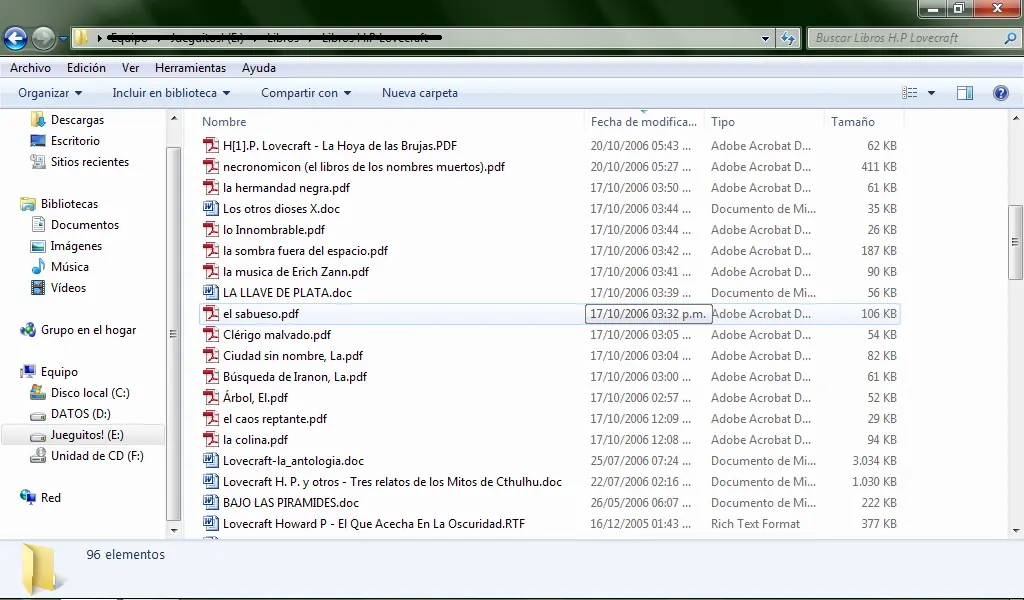Open the Compartir con dropdown
Screen dimensions: 1024x600
306,93
